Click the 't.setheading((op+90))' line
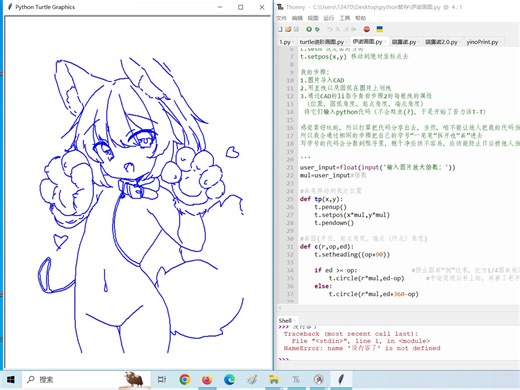The height and width of the screenshot is (390, 520). [x=352, y=254]
